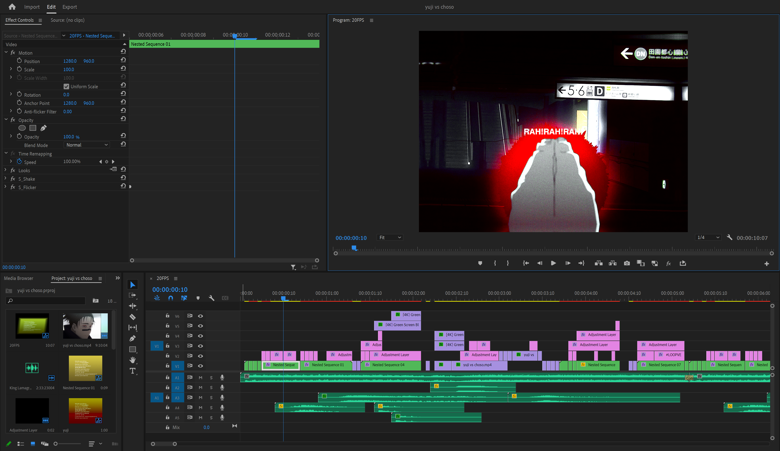Click the Project panel search field
This screenshot has width=780, height=451.
[46, 300]
